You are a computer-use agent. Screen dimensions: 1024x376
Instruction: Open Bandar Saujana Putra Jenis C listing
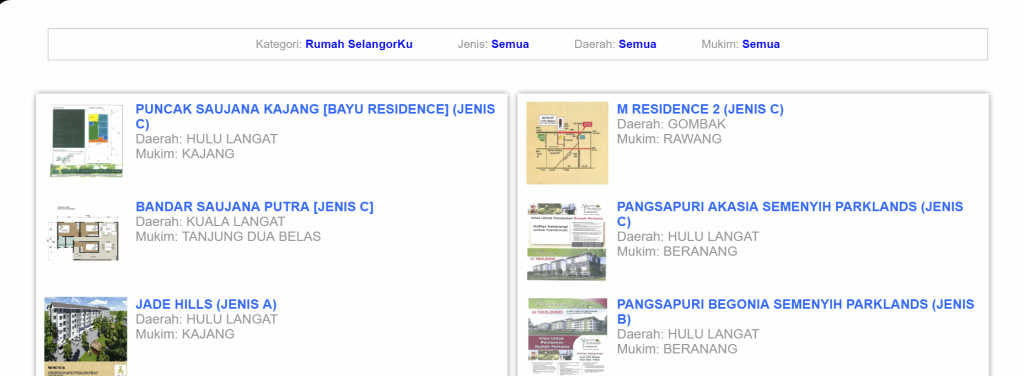click(x=254, y=207)
